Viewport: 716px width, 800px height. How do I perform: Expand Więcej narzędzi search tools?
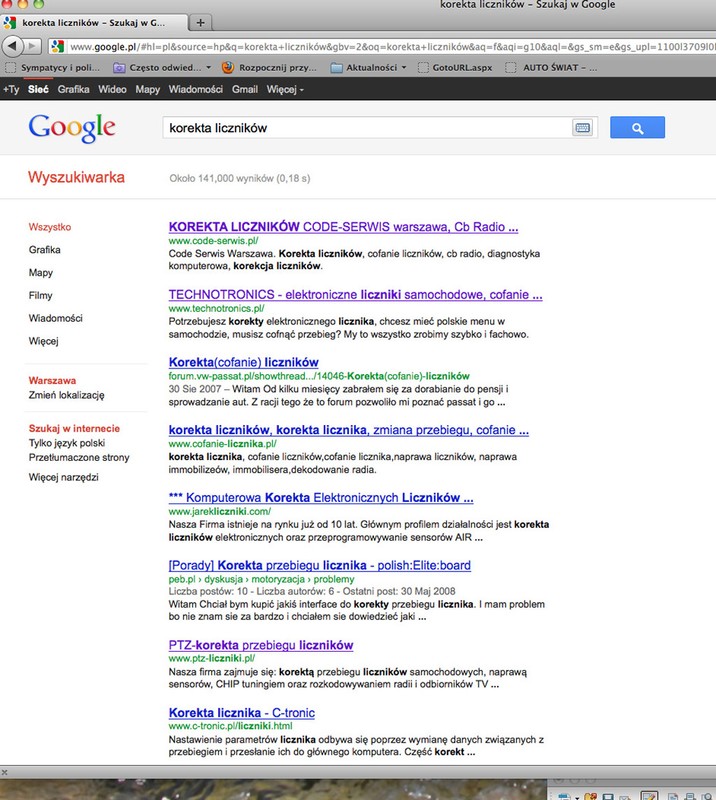pyautogui.click(x=63, y=477)
